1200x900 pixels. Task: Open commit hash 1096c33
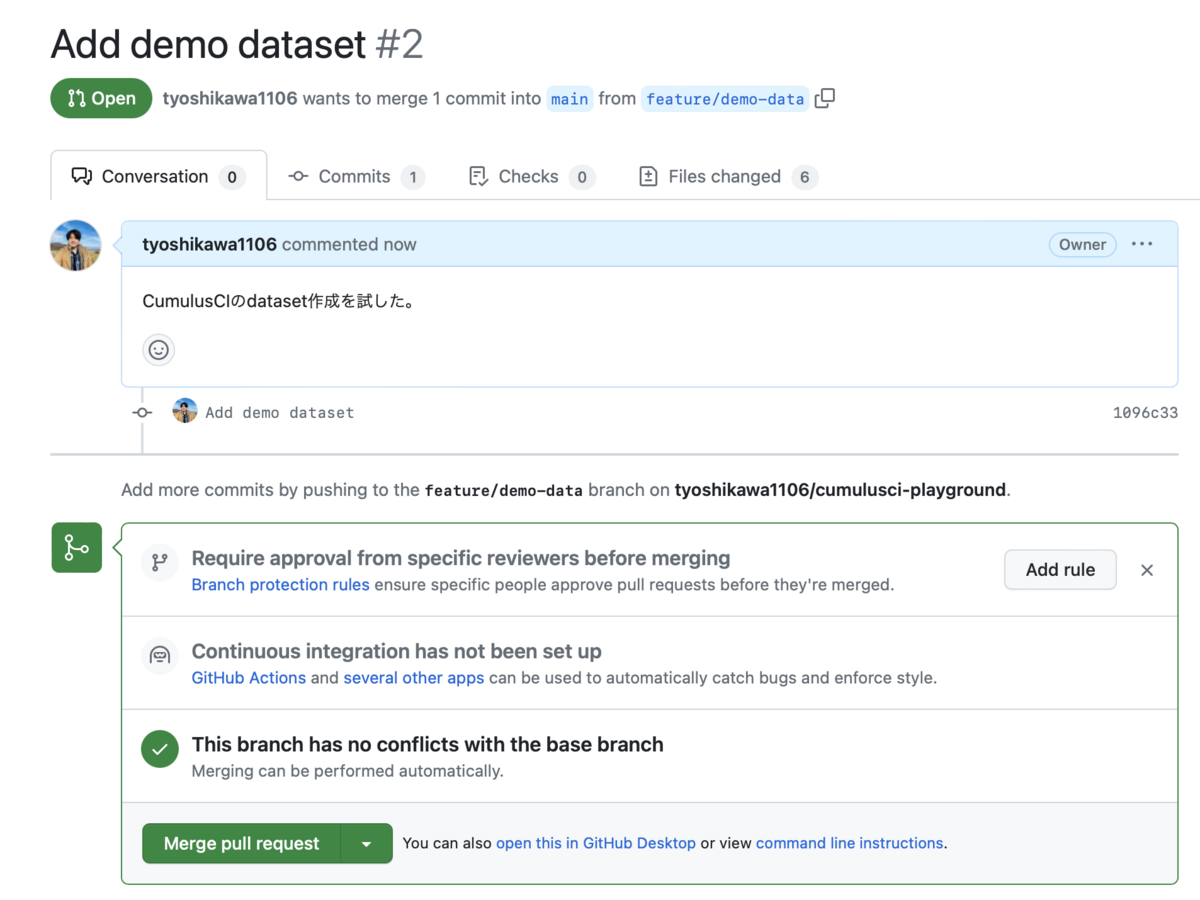coord(1145,412)
